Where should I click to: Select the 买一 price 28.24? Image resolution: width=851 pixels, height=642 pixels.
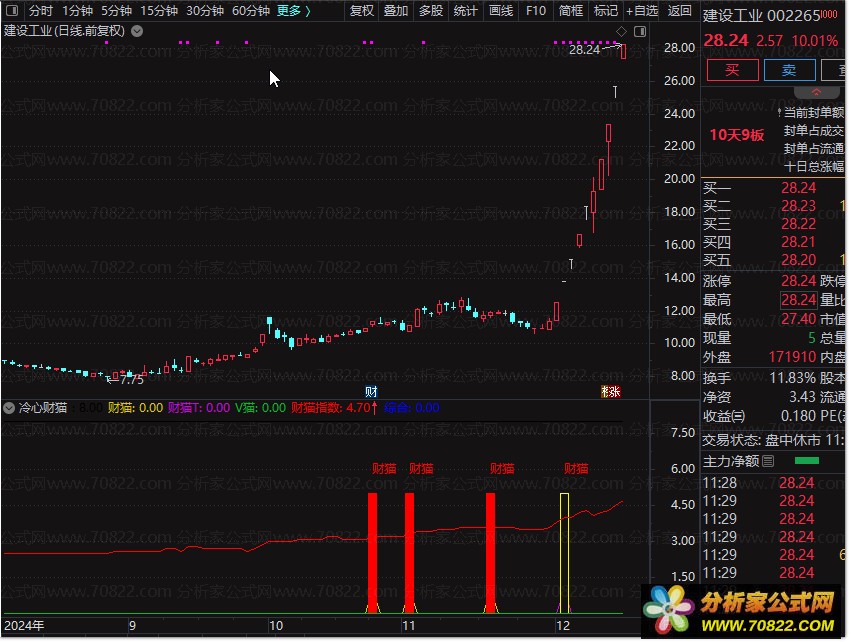(x=798, y=188)
